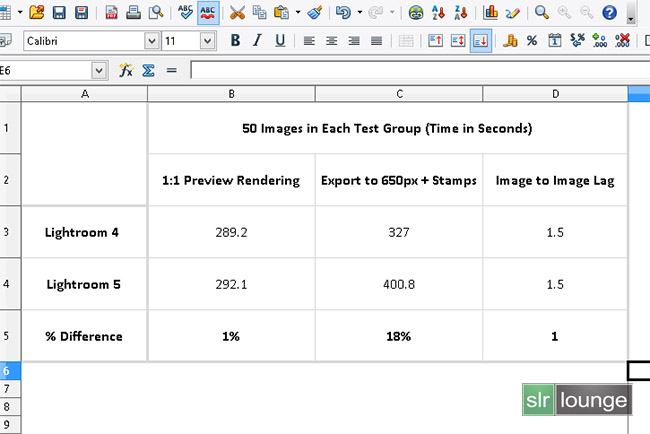Open Find and Replace magnifier

(x=541, y=13)
